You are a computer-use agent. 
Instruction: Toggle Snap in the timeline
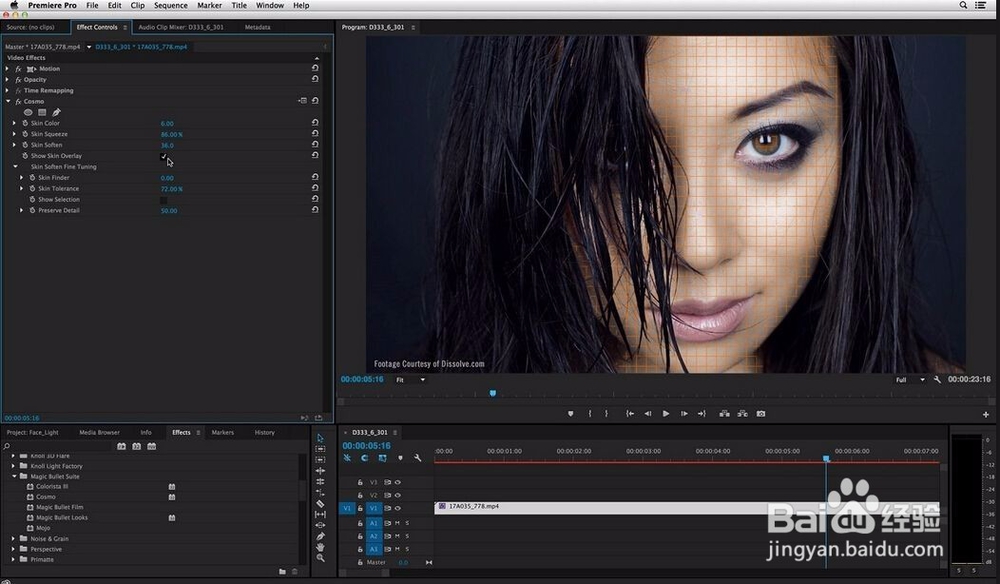[365, 458]
